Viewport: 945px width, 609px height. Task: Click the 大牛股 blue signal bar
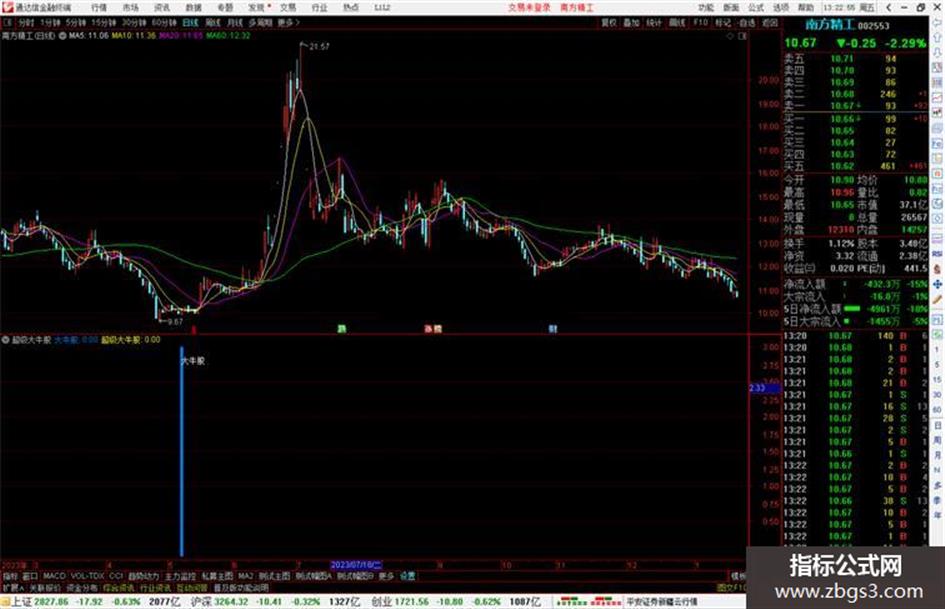pyautogui.click(x=181, y=451)
